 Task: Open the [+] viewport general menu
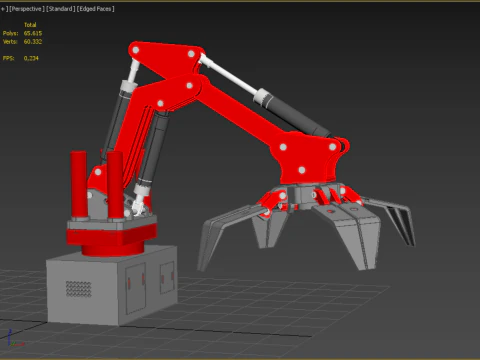click(3, 9)
